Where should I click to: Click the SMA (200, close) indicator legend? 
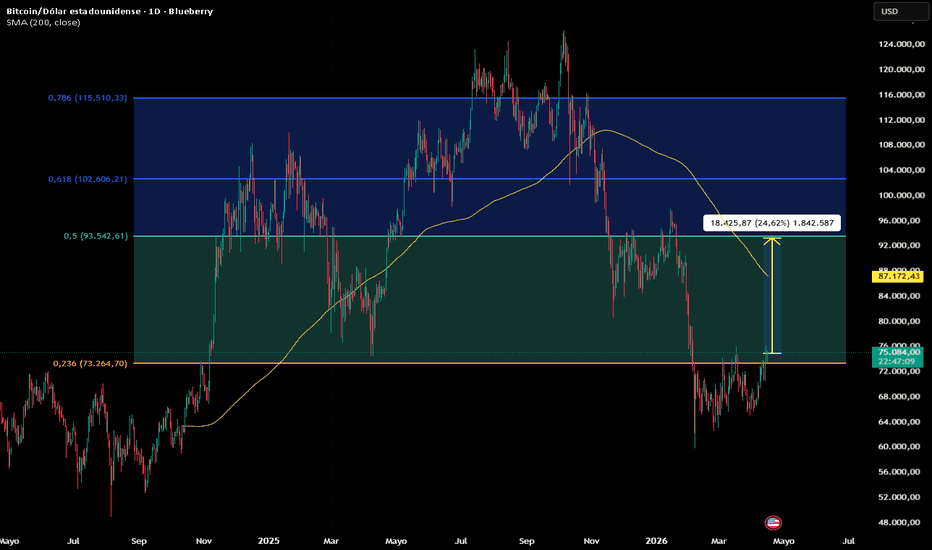[x=43, y=23]
